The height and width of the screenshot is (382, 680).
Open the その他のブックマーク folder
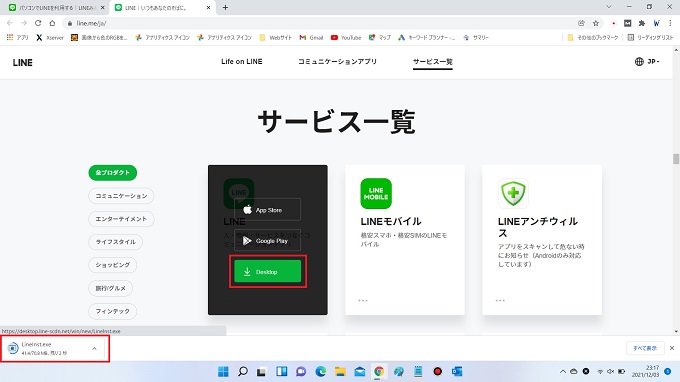coord(593,38)
